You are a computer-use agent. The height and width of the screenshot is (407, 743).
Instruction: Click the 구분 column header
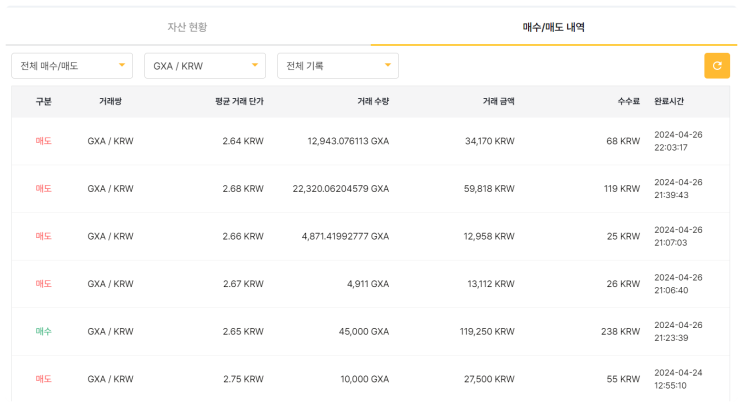click(44, 101)
